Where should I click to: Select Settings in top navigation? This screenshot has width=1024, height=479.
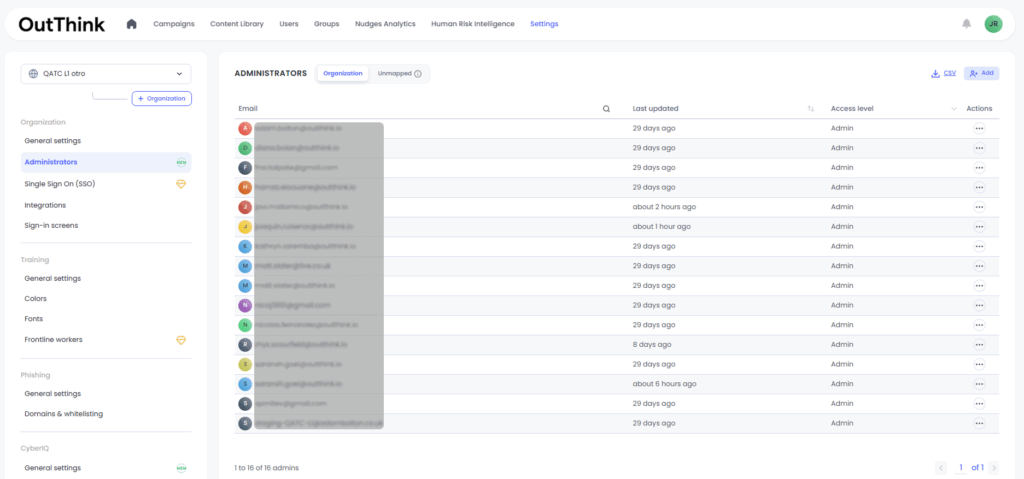pos(544,24)
